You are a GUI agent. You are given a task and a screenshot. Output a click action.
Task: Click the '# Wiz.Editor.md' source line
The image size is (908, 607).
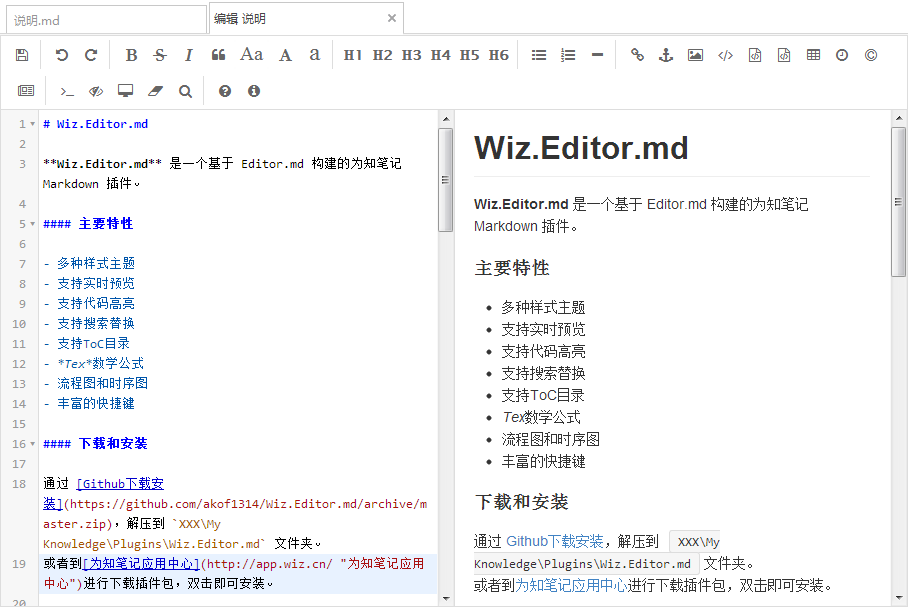[96, 124]
